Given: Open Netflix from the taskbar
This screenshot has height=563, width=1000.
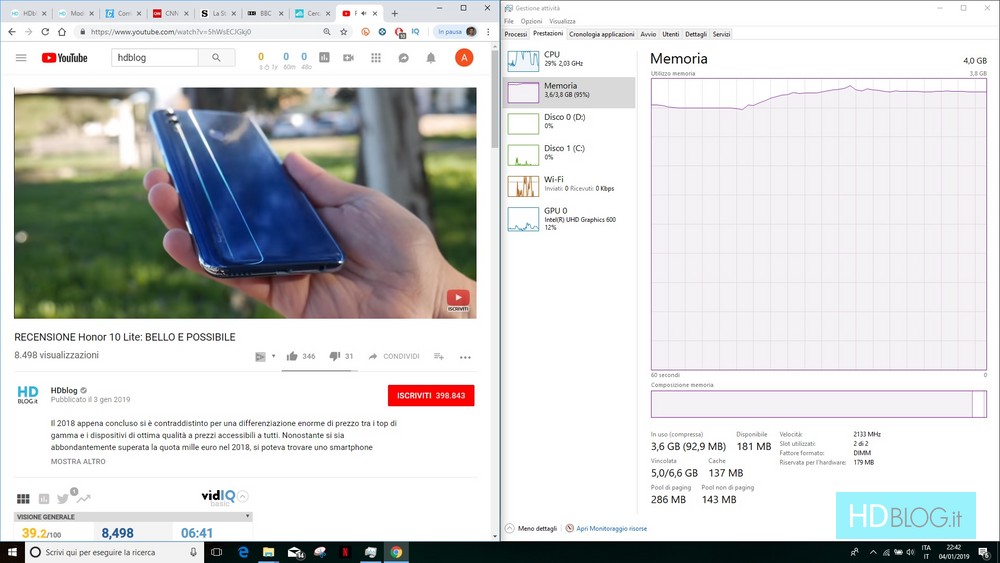Looking at the screenshot, I should (x=345, y=552).
